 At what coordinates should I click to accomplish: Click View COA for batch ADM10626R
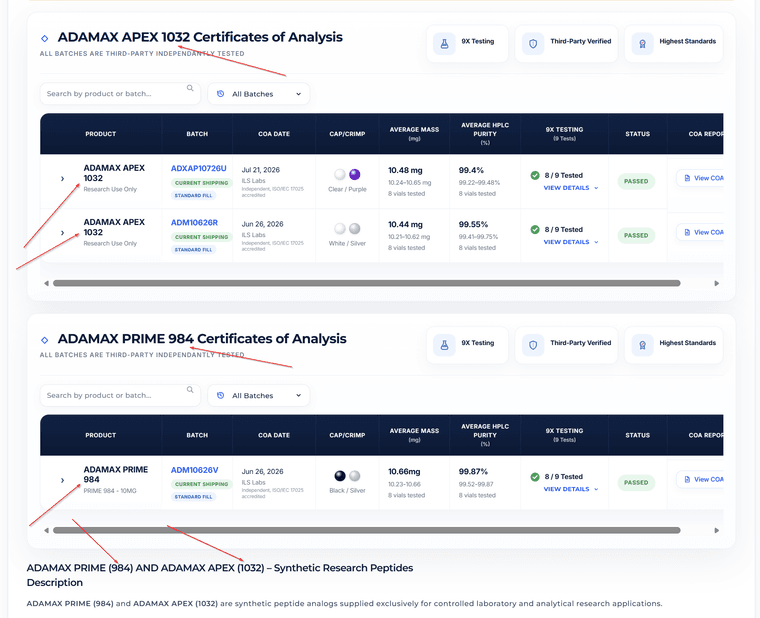pos(700,233)
